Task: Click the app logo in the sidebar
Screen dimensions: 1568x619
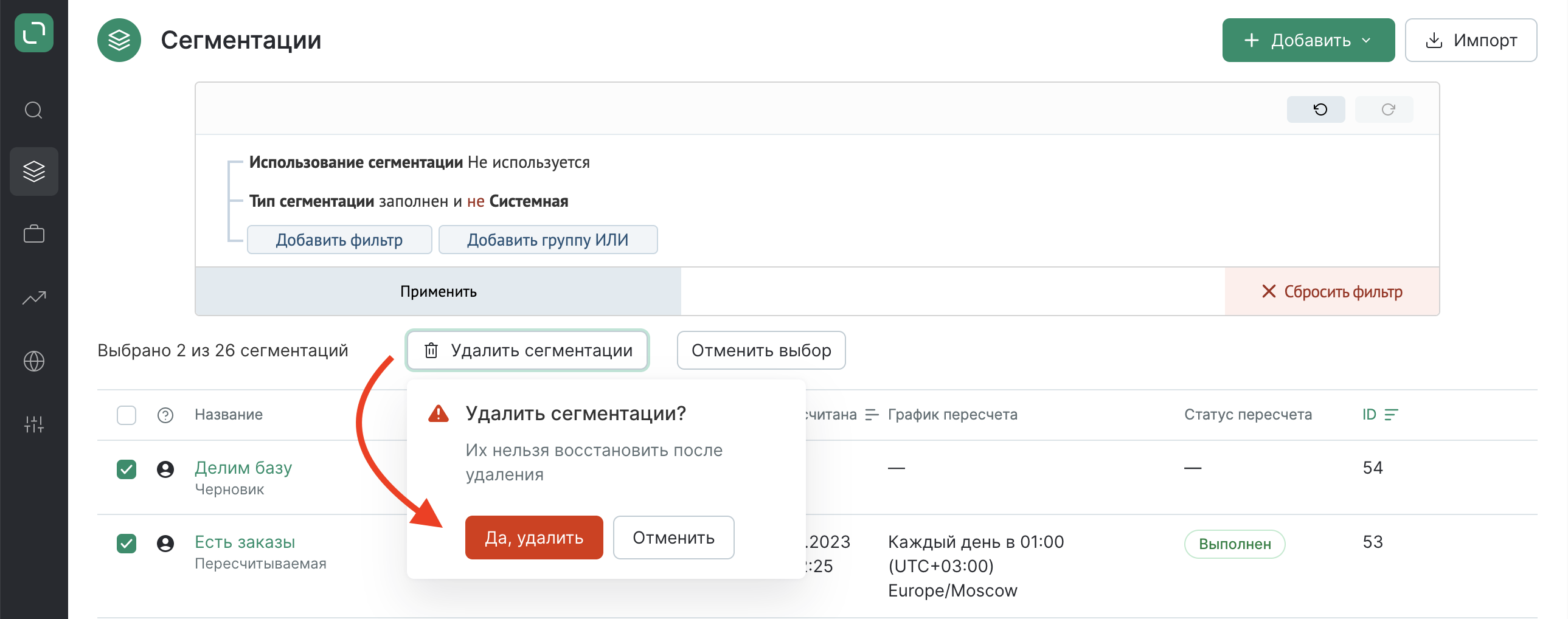Action: pyautogui.click(x=34, y=33)
